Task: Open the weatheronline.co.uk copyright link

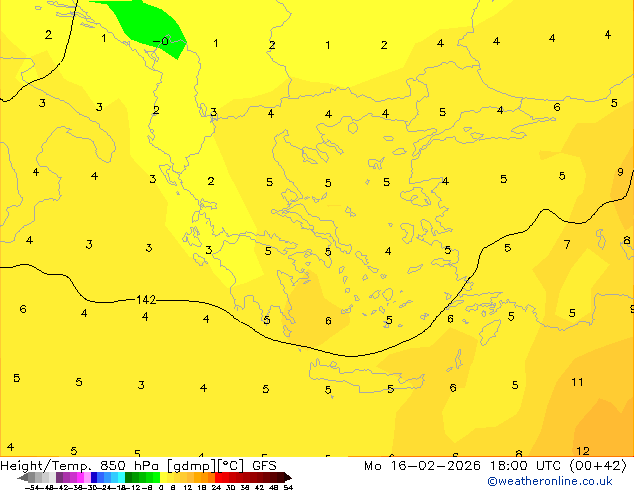Action: click(550, 481)
